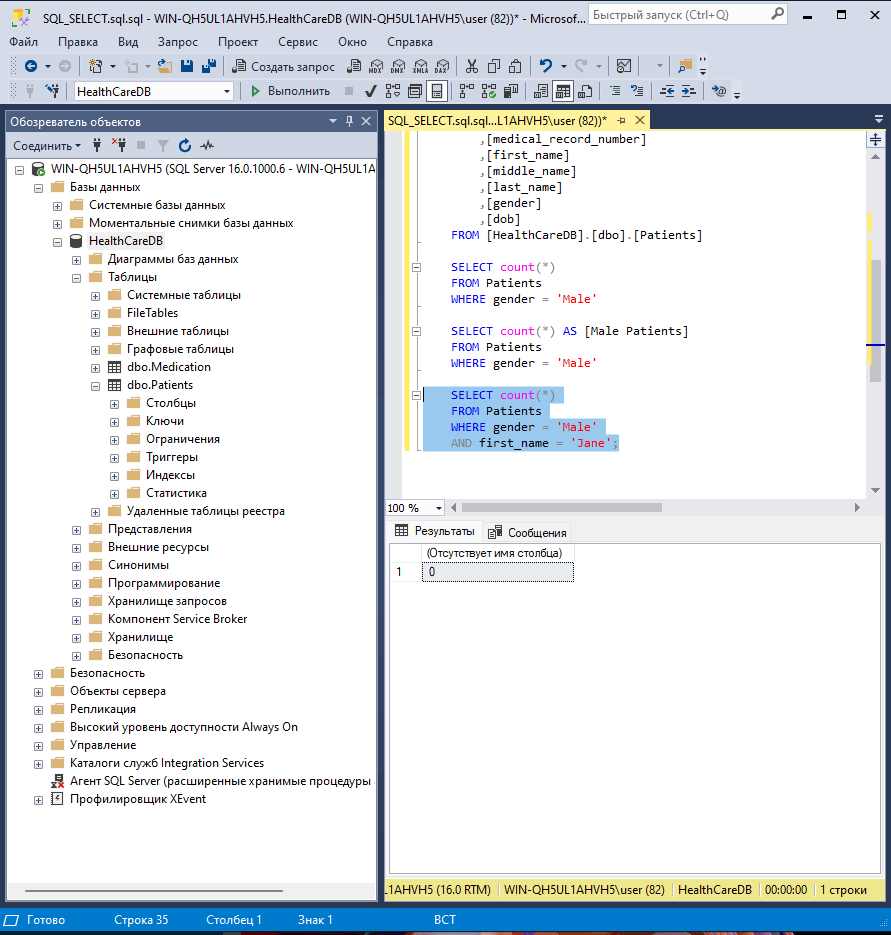The image size is (891, 935).
Task: Click the open file folder icon
Action: 165,66
